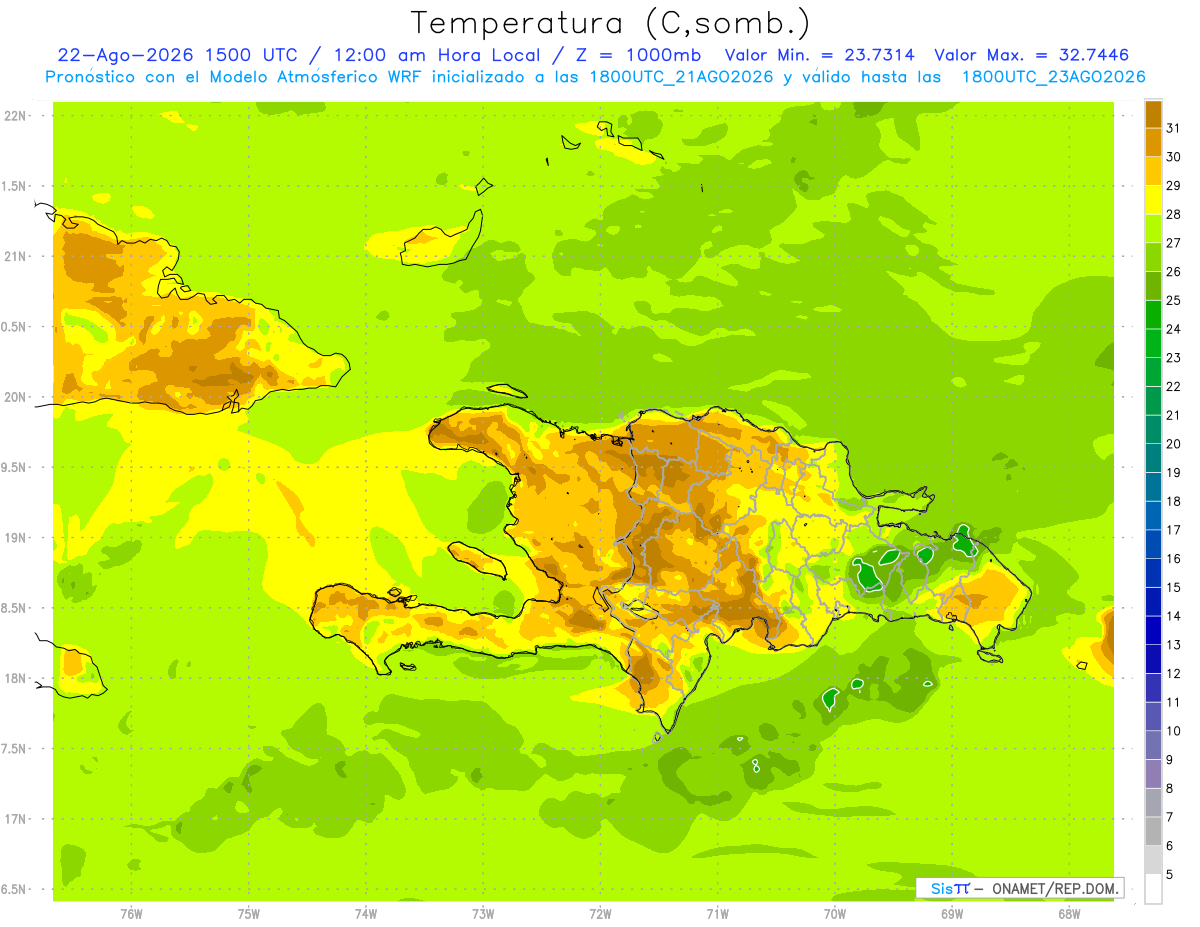The width and height of the screenshot is (1200, 927).
Task: Click the "7.5N" latitude label
Action: click(x=14, y=749)
